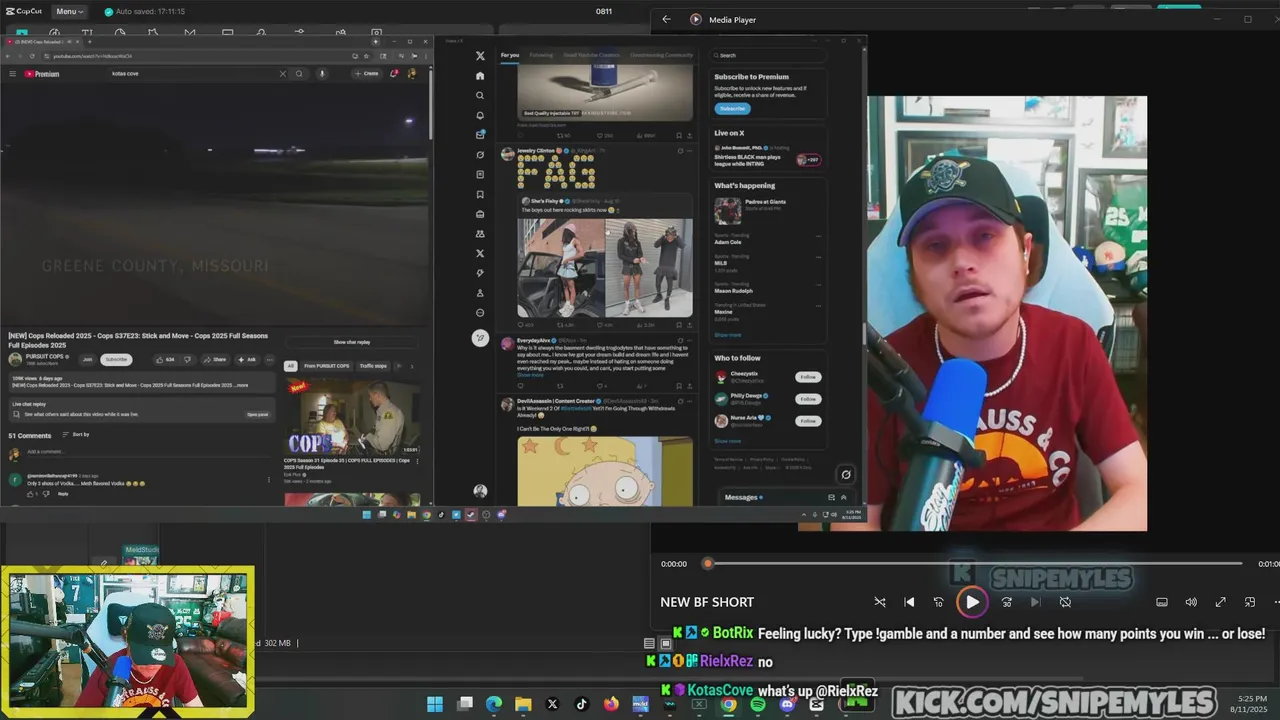Open COPS Season 31 Episode 25 thumbnail

pos(351,417)
